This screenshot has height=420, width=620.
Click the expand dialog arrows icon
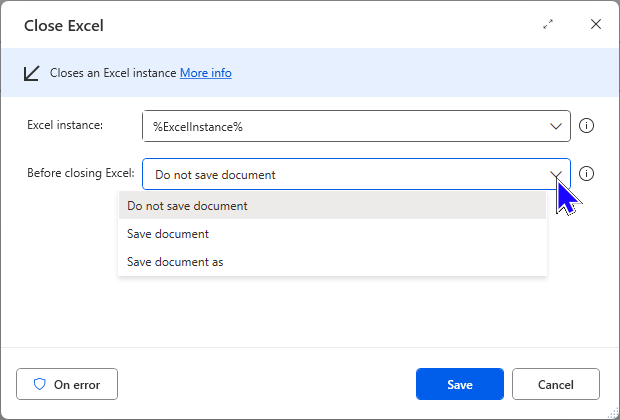click(x=548, y=25)
